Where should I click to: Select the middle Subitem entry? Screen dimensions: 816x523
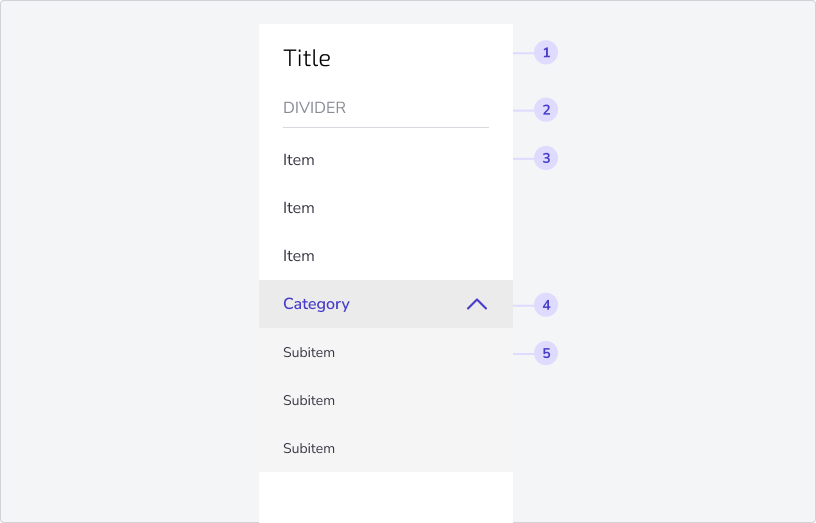[x=386, y=400]
